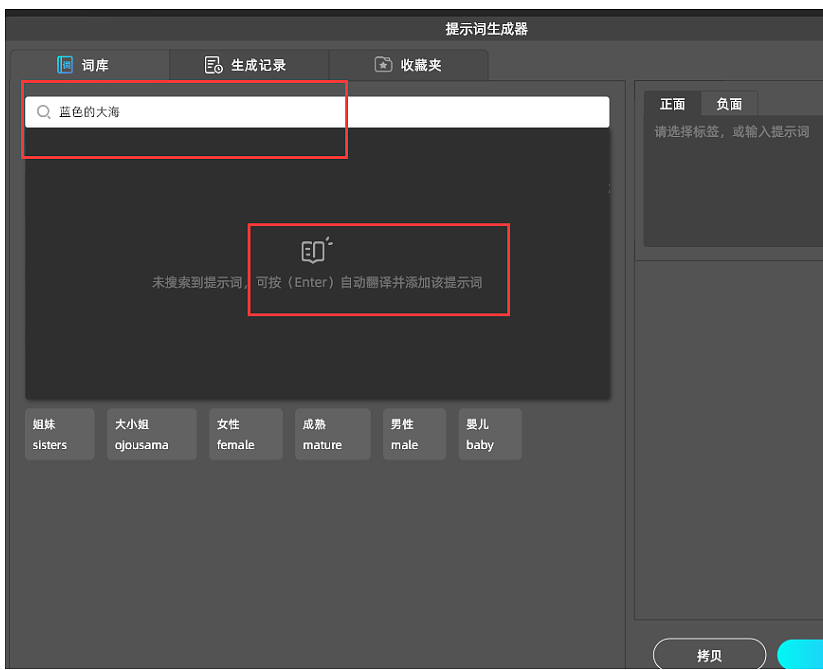Viewport: 823px width, 670px height.
Task: Click the search field containing 蓝色的大海
Action: (x=200, y=111)
